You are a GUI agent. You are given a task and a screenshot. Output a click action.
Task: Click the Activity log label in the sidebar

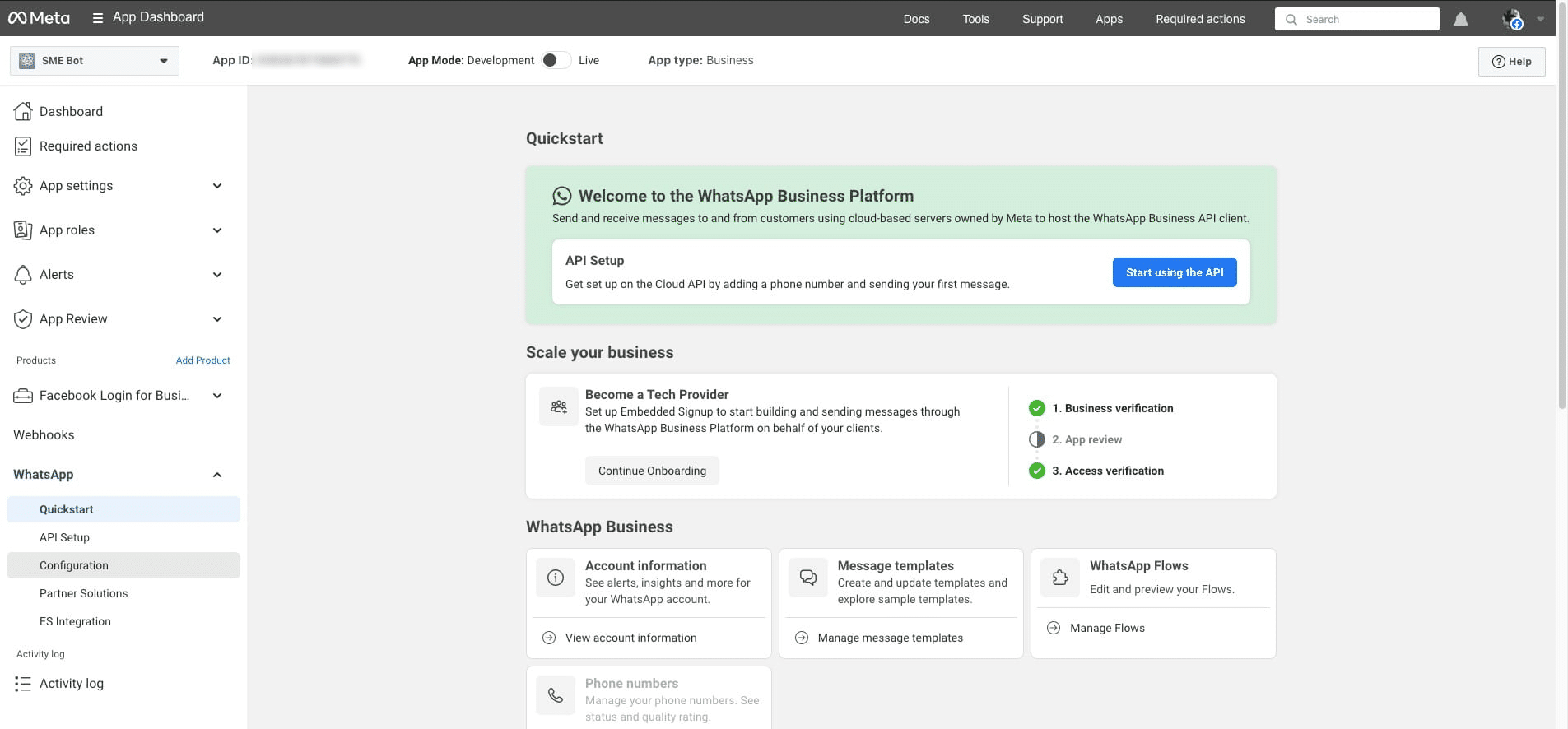[x=72, y=684]
